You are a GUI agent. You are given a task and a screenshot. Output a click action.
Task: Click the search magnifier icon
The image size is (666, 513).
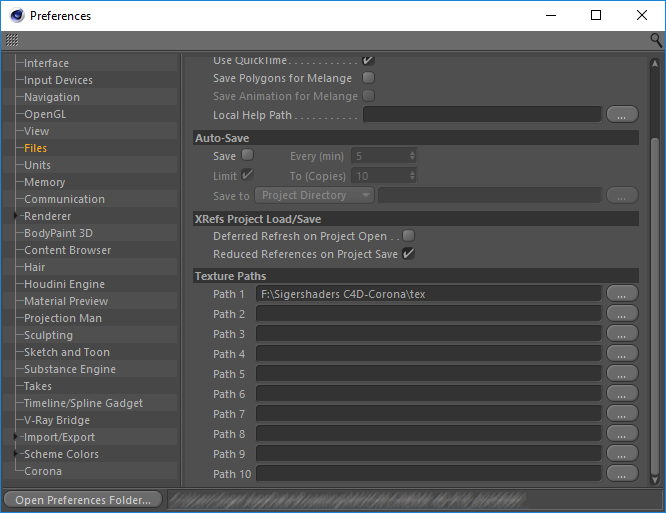point(656,40)
